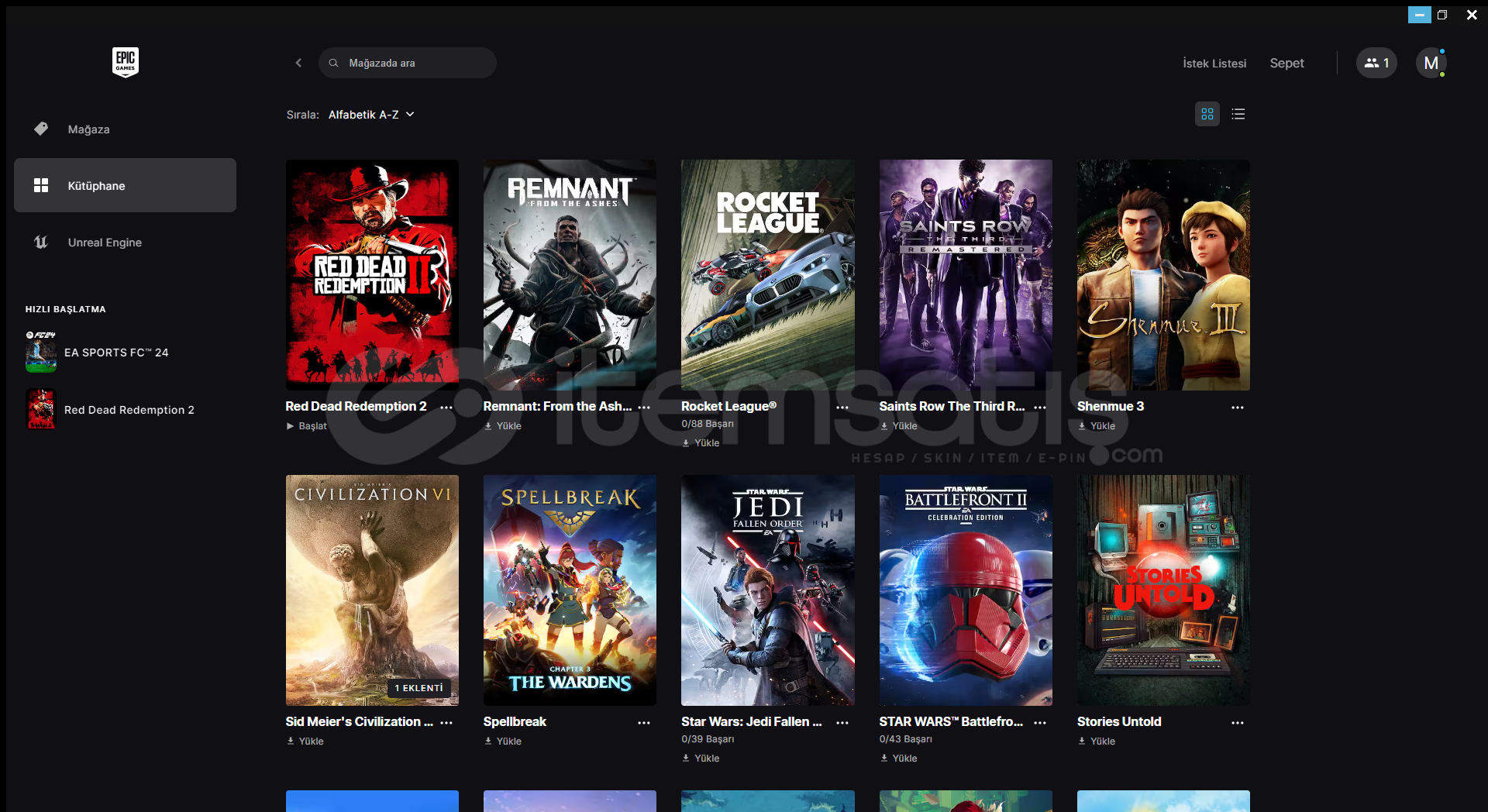1488x812 pixels.
Task: Click Yükle under Remnant: From the Ashes
Action: (503, 426)
